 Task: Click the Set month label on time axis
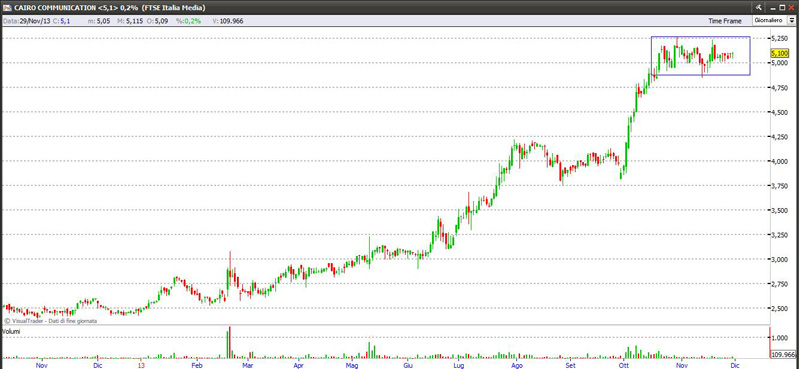pos(571,365)
